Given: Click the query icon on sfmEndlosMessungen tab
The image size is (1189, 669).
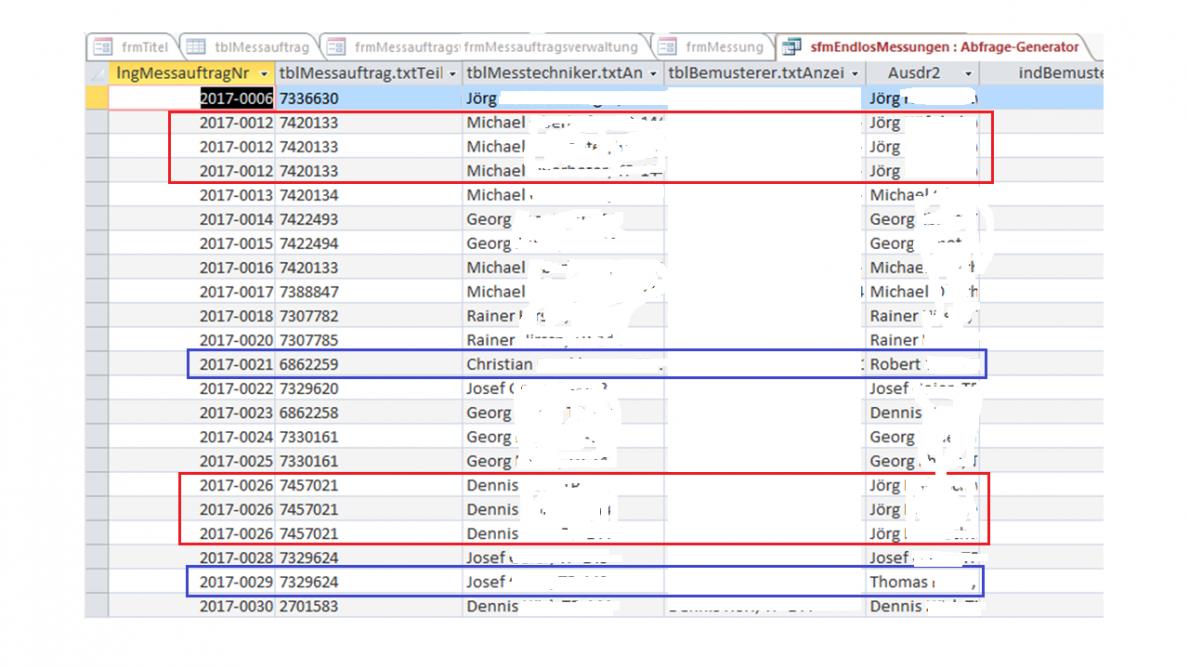Looking at the screenshot, I should (791, 47).
